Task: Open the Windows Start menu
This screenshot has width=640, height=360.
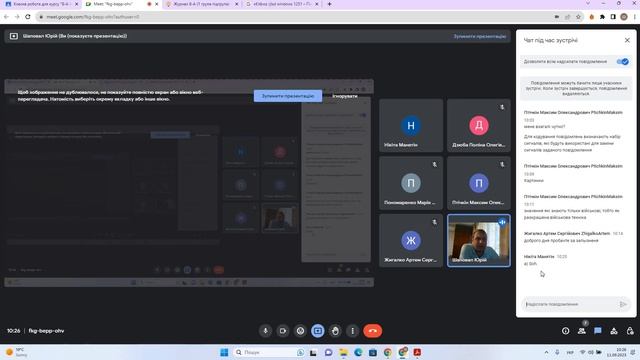Action: (224, 352)
